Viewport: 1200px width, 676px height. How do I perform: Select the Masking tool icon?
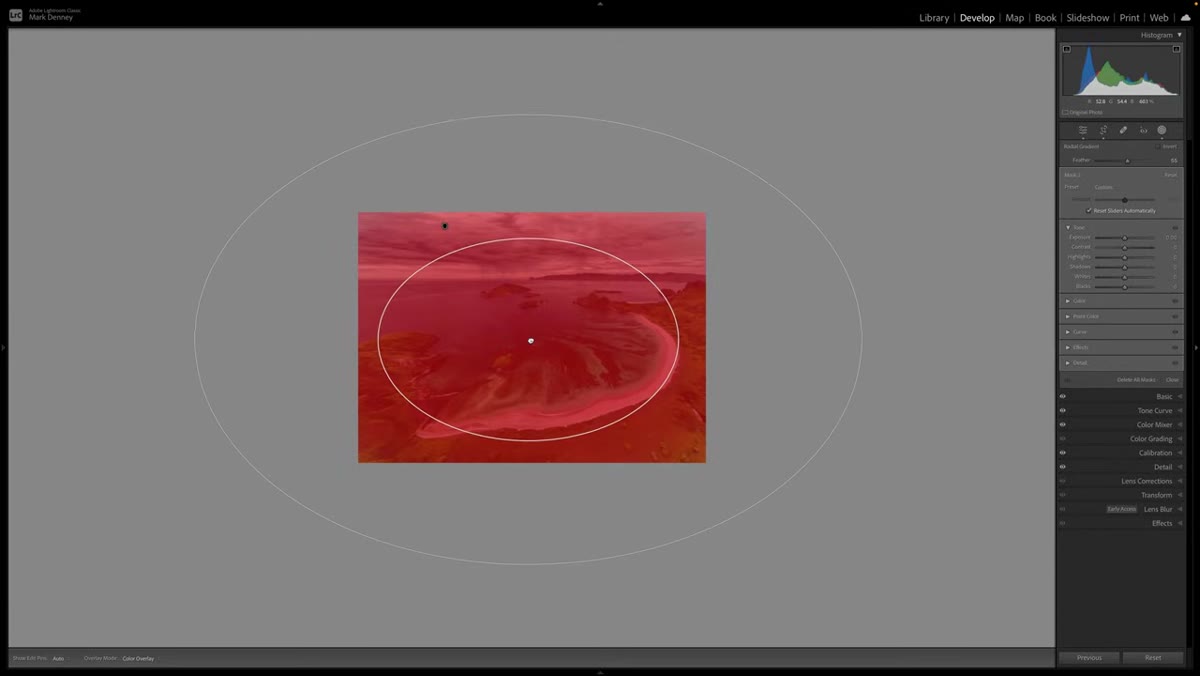1162,130
